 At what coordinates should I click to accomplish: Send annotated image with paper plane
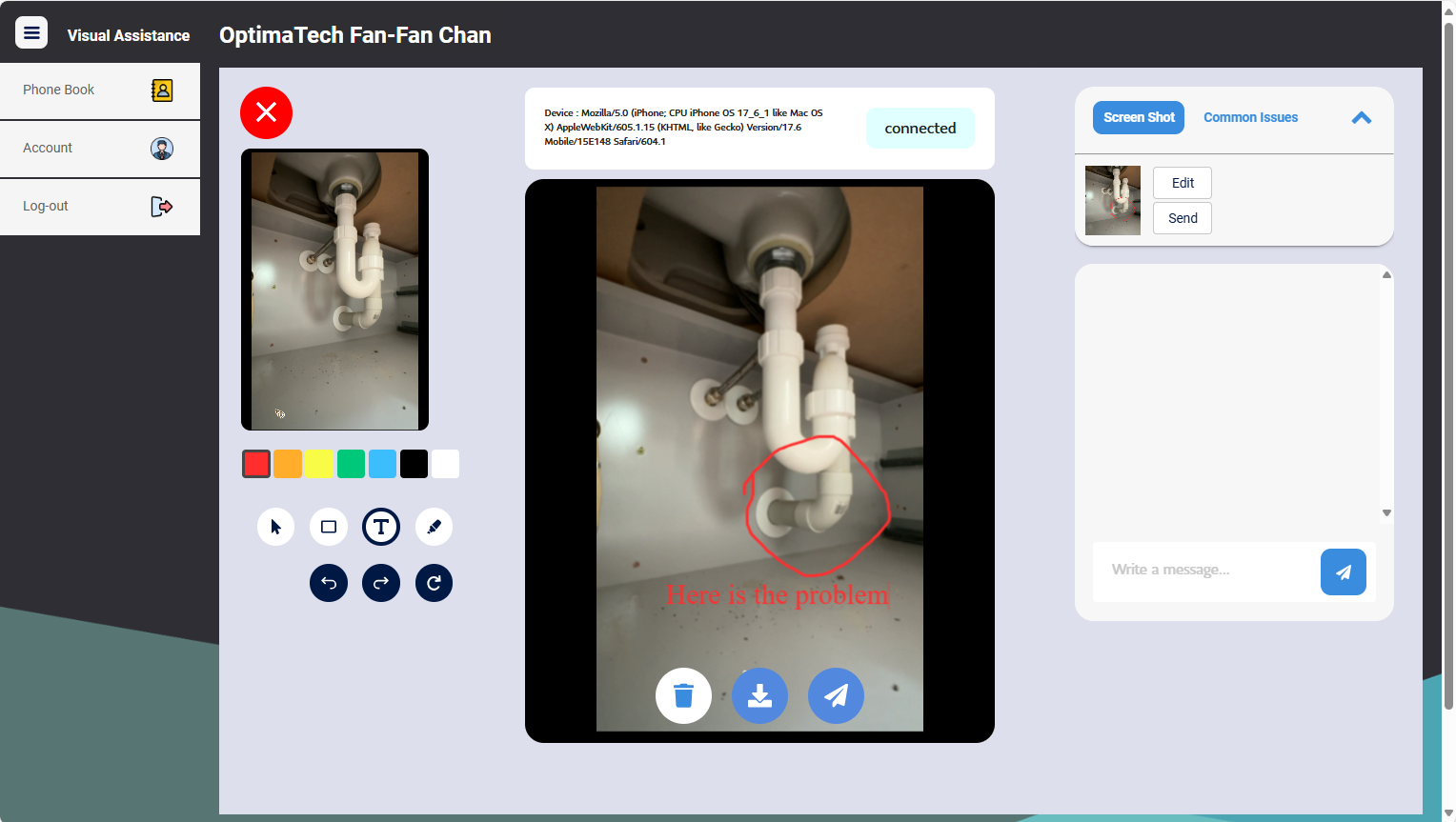pyautogui.click(x=836, y=695)
